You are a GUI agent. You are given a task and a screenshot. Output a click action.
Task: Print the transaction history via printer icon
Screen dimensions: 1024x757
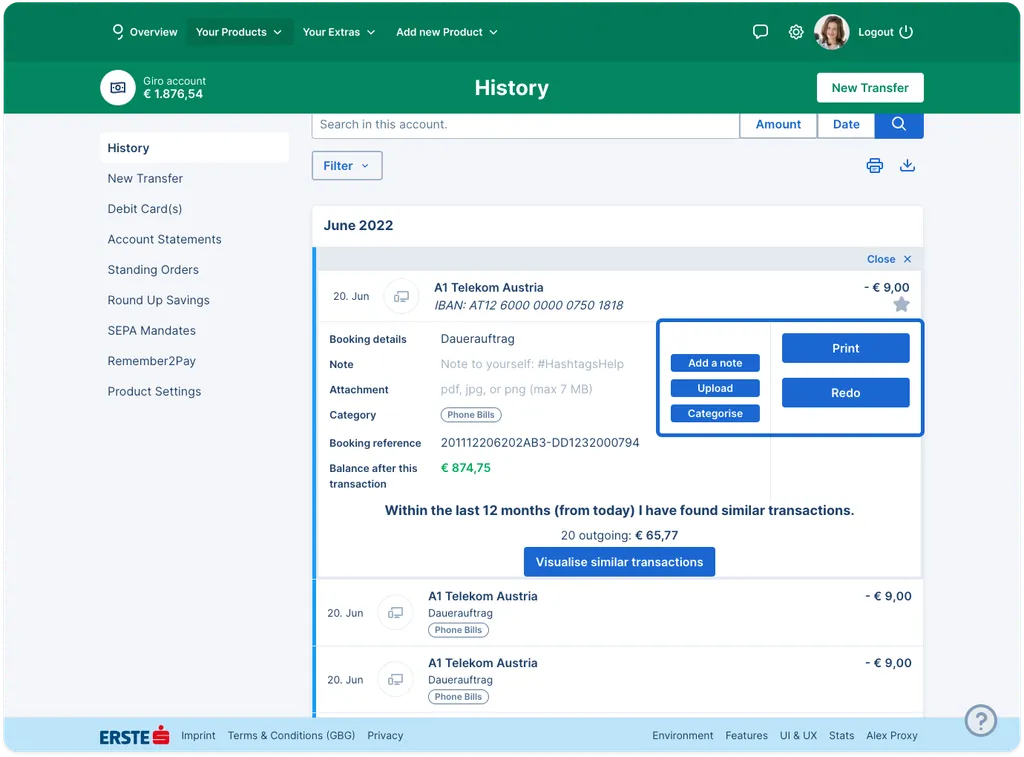(x=874, y=165)
